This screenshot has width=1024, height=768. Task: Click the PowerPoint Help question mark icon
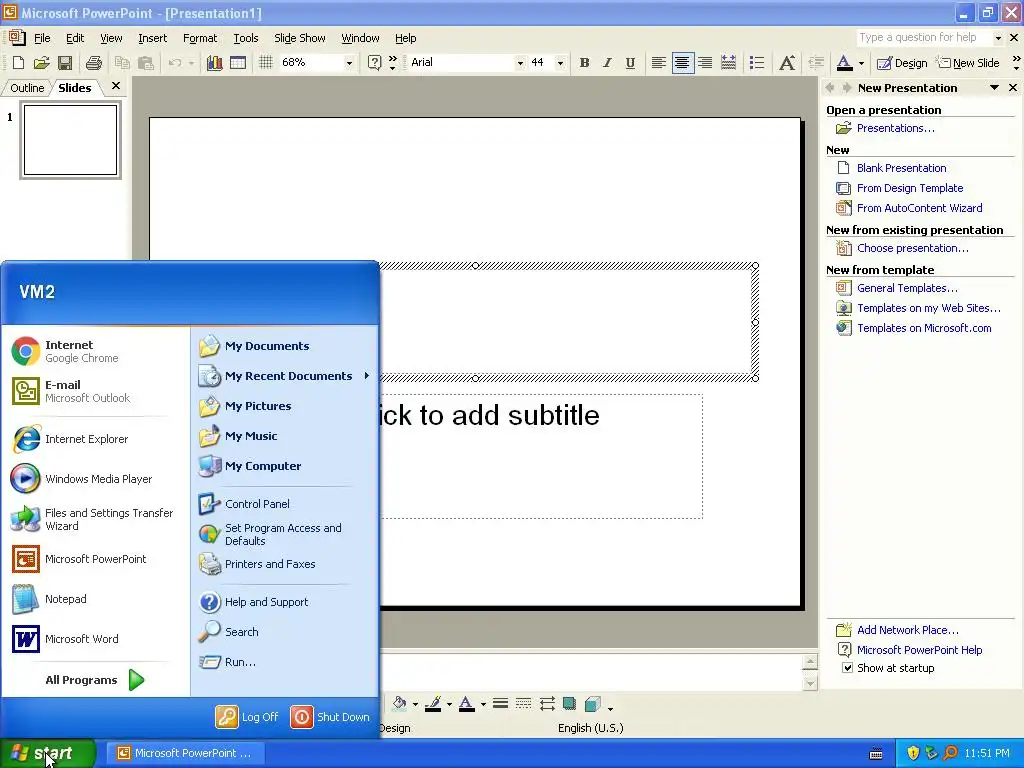(374, 63)
